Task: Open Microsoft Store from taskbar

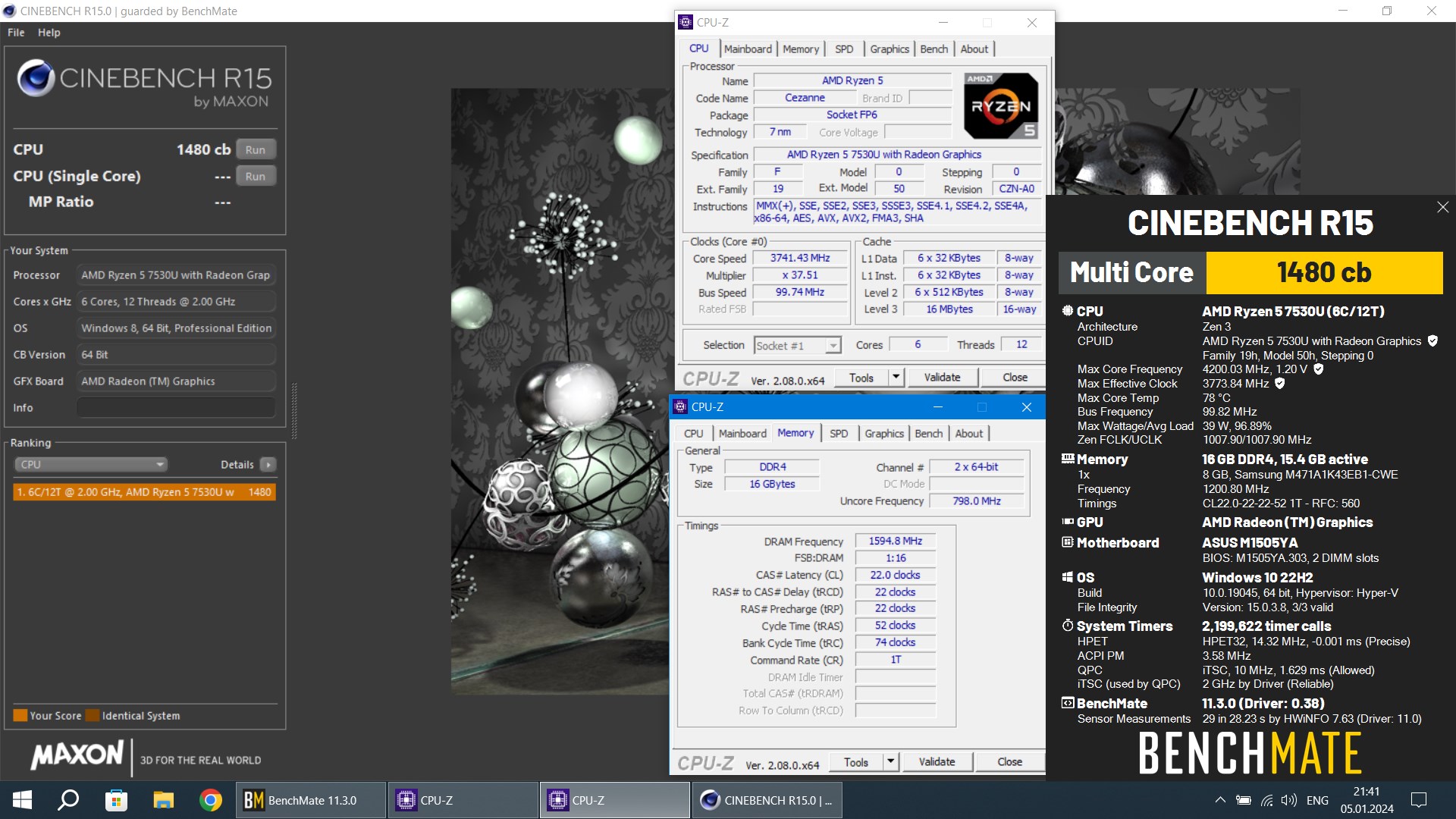Action: coord(116,800)
